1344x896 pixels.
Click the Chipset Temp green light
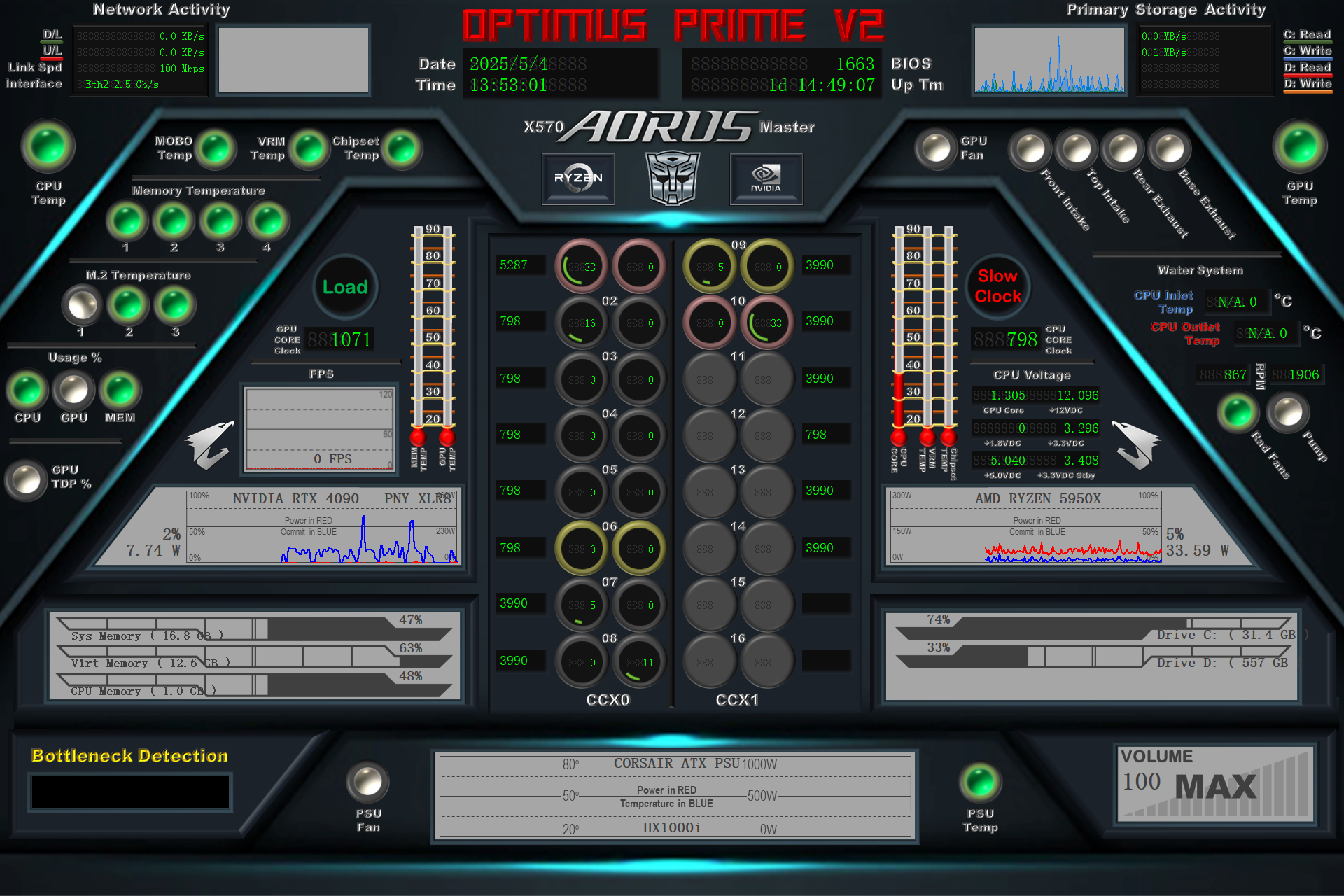tap(402, 148)
